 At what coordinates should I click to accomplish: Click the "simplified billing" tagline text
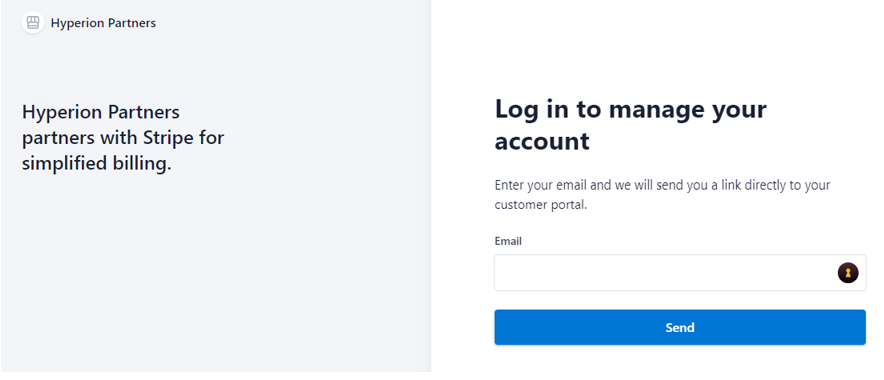(x=96, y=164)
